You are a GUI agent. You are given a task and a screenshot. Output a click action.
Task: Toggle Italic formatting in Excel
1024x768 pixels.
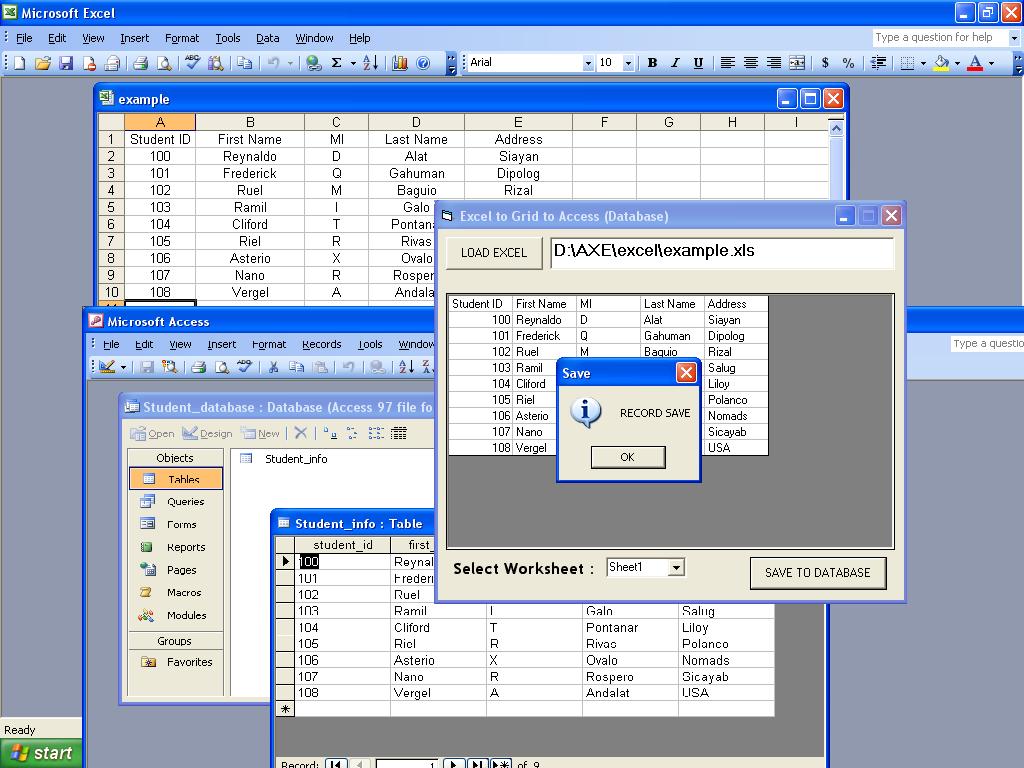[675, 63]
